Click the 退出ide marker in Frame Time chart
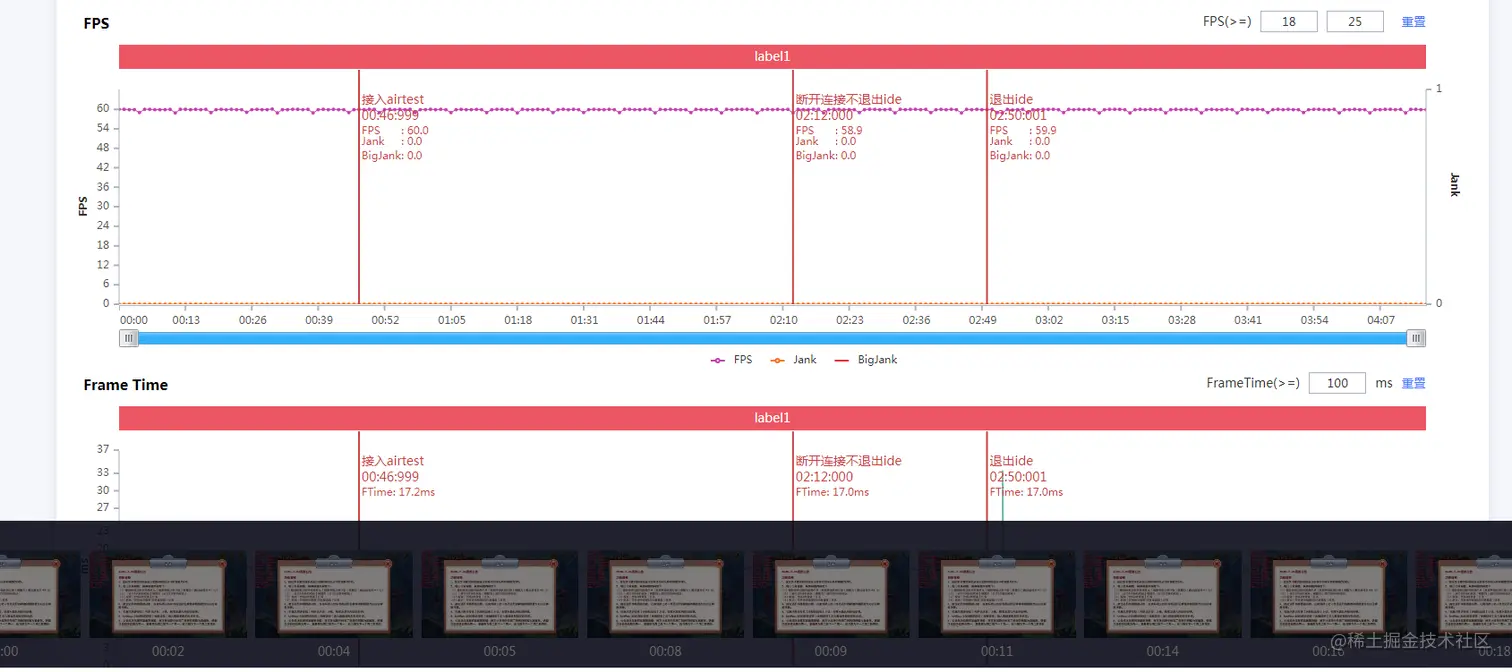Image resolution: width=1512 pixels, height=672 pixels. (x=1011, y=461)
